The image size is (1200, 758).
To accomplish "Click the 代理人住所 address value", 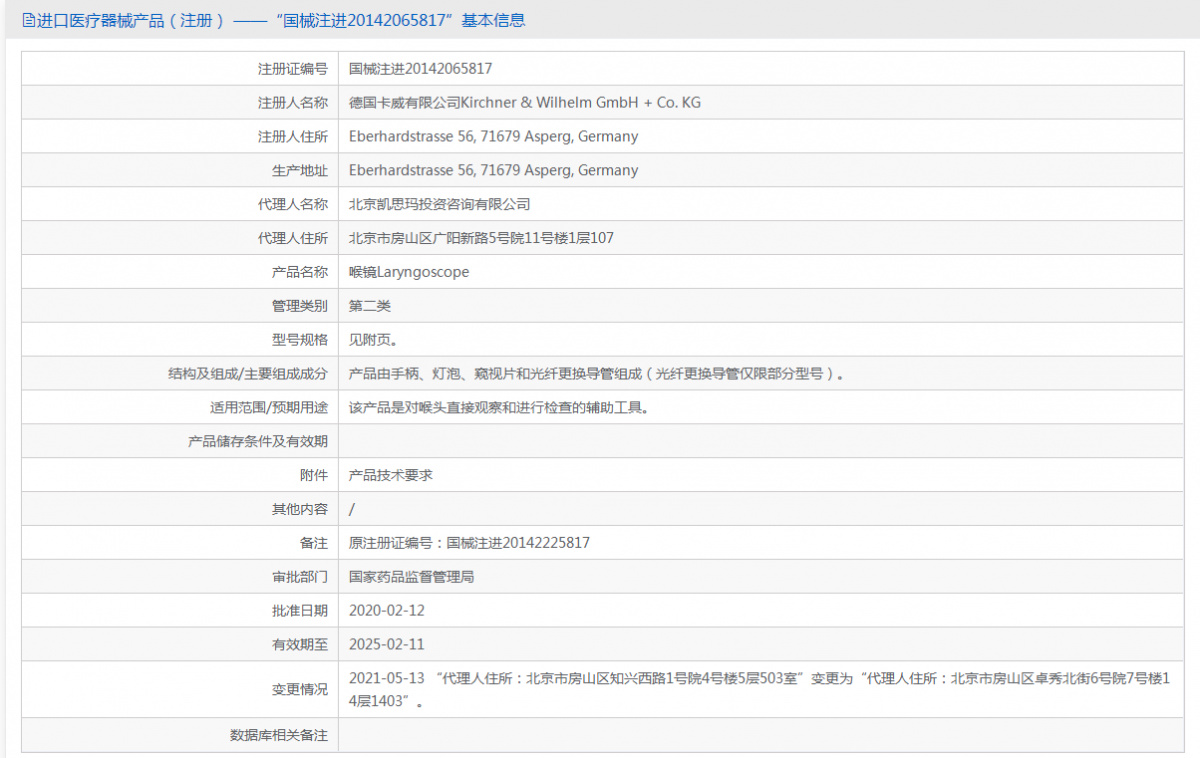I will [x=481, y=239].
